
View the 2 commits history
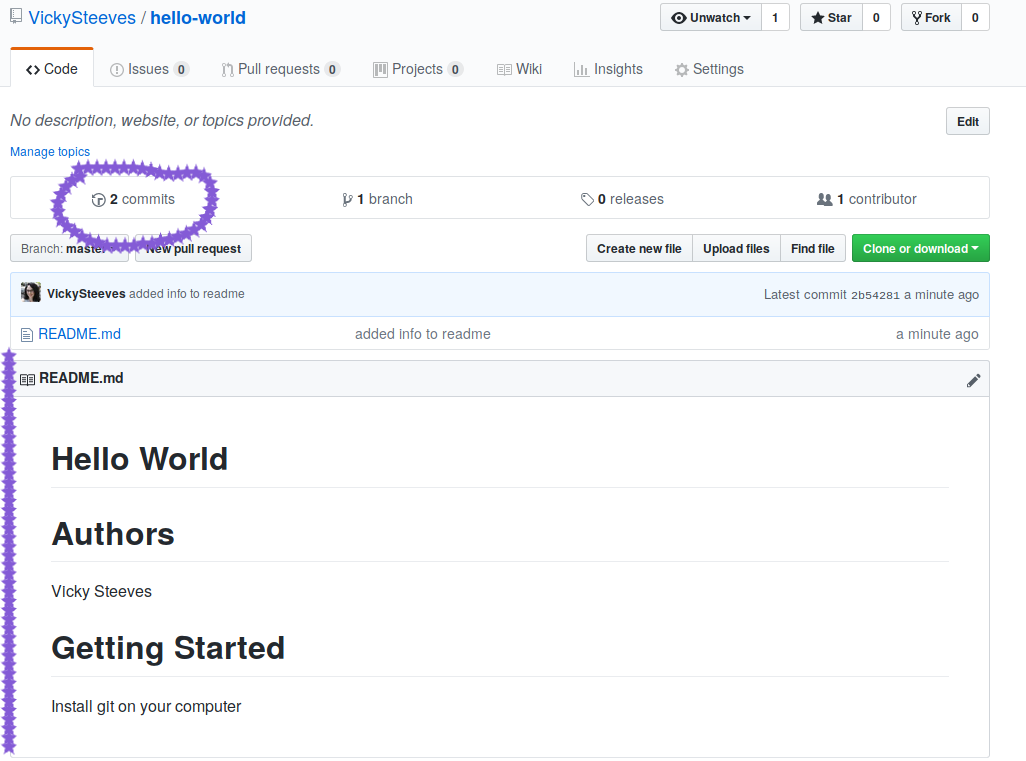click(133, 200)
